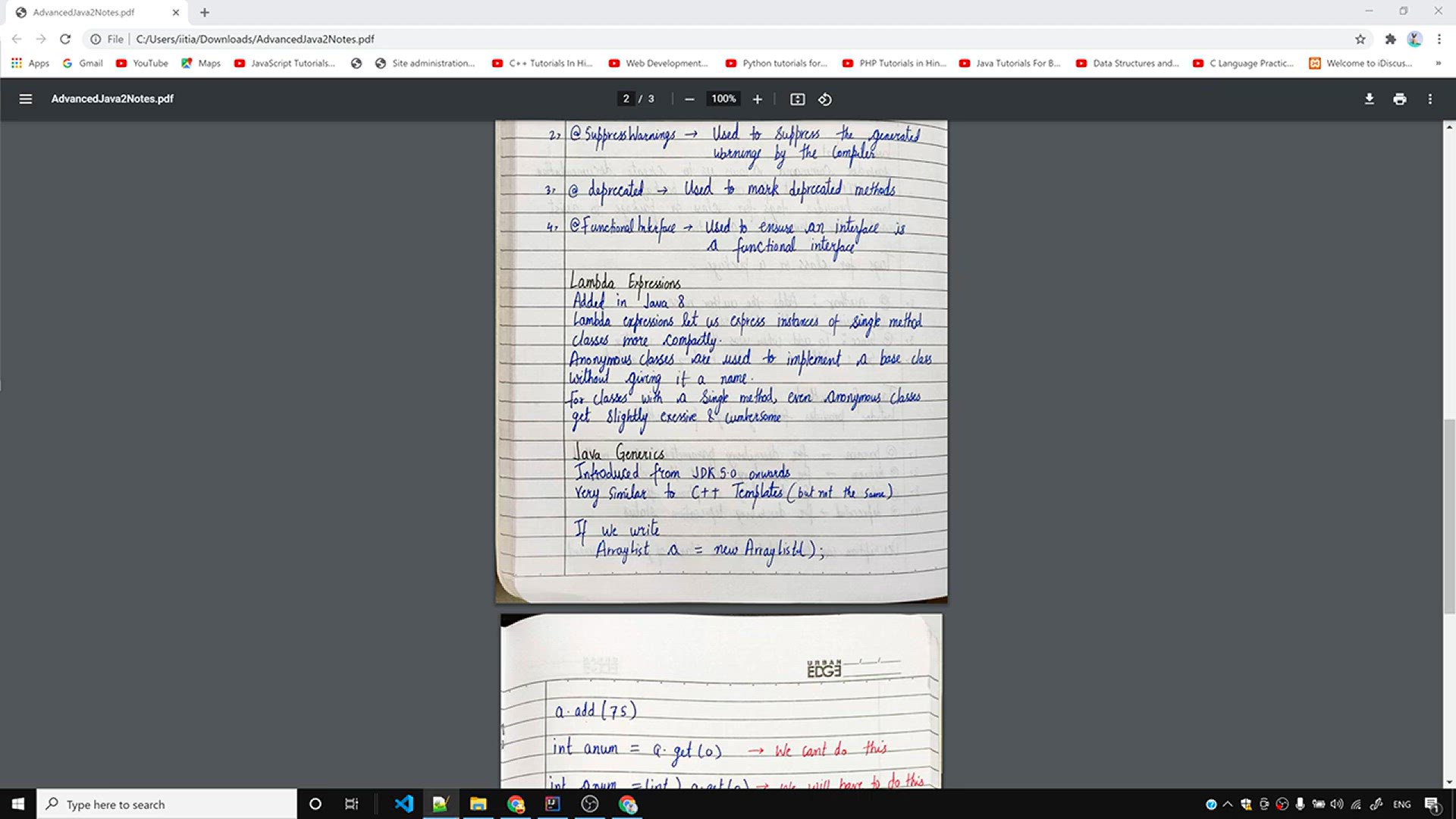Switch the ENG input language
Viewport: 1456px width, 819px height.
click(1401, 804)
